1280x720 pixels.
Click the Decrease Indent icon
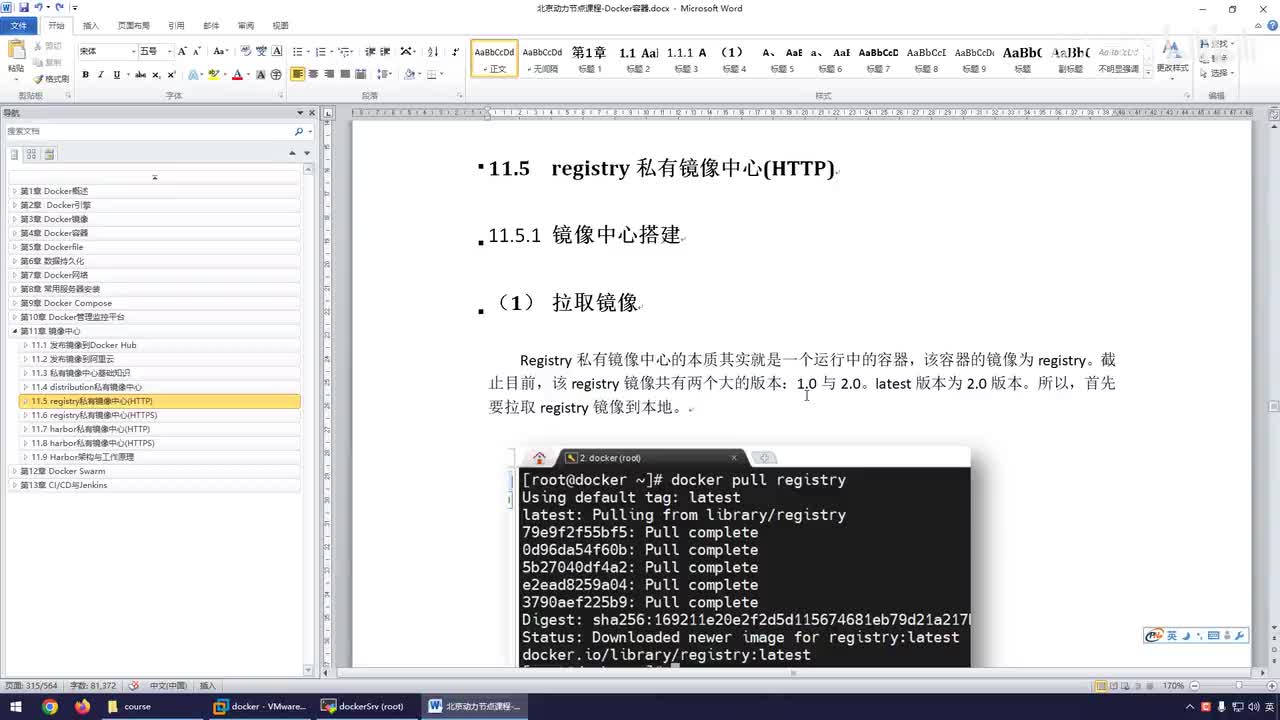click(x=370, y=51)
